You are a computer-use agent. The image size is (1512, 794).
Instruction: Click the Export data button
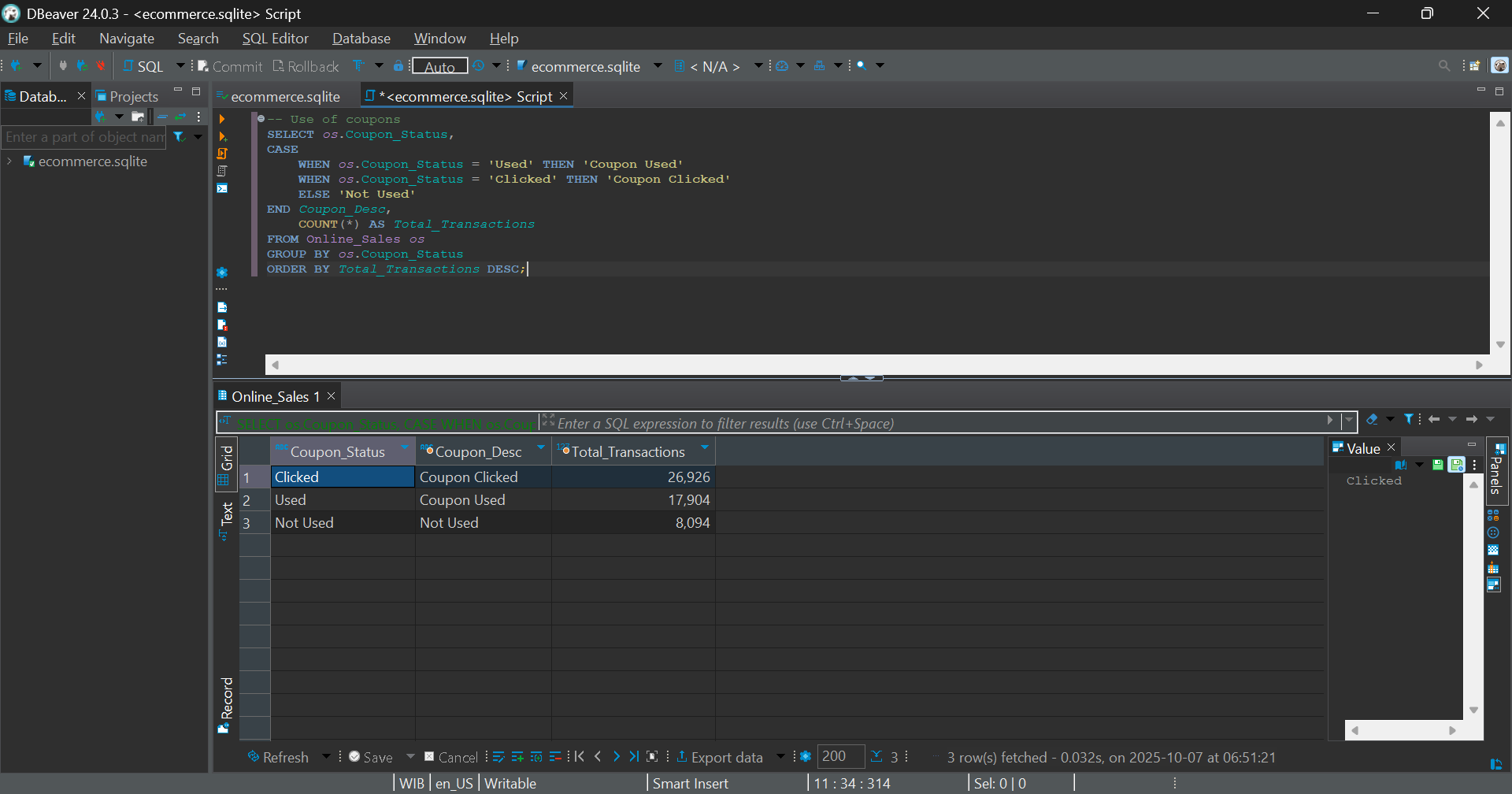click(x=719, y=757)
